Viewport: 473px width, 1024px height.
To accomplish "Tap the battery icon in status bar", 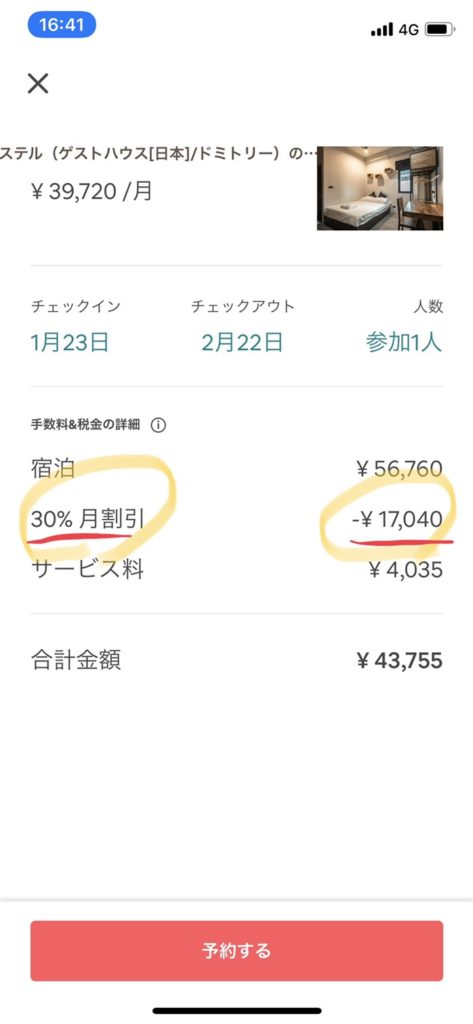I will (440, 29).
